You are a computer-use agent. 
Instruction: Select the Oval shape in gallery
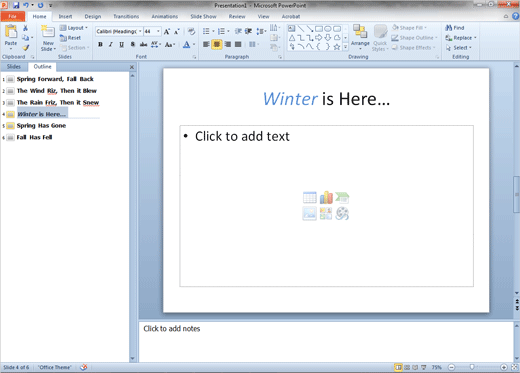pos(328,29)
